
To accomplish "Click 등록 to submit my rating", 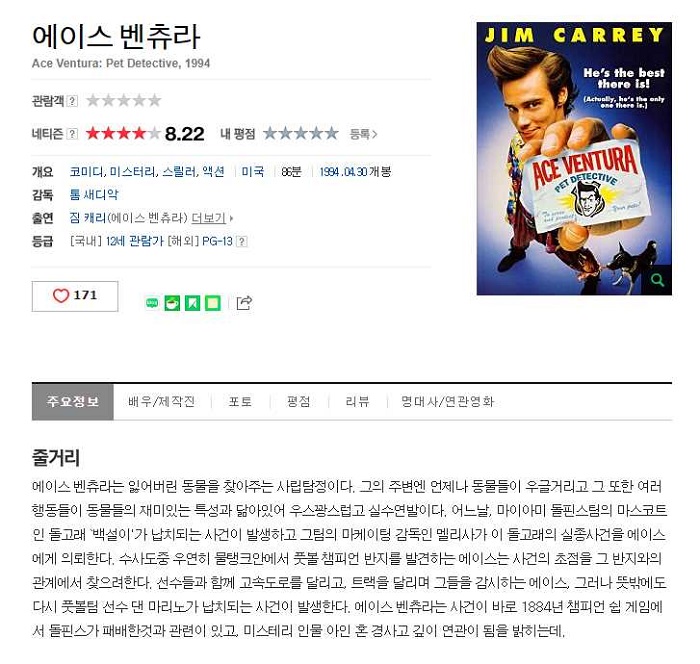I will pyautogui.click(x=363, y=134).
